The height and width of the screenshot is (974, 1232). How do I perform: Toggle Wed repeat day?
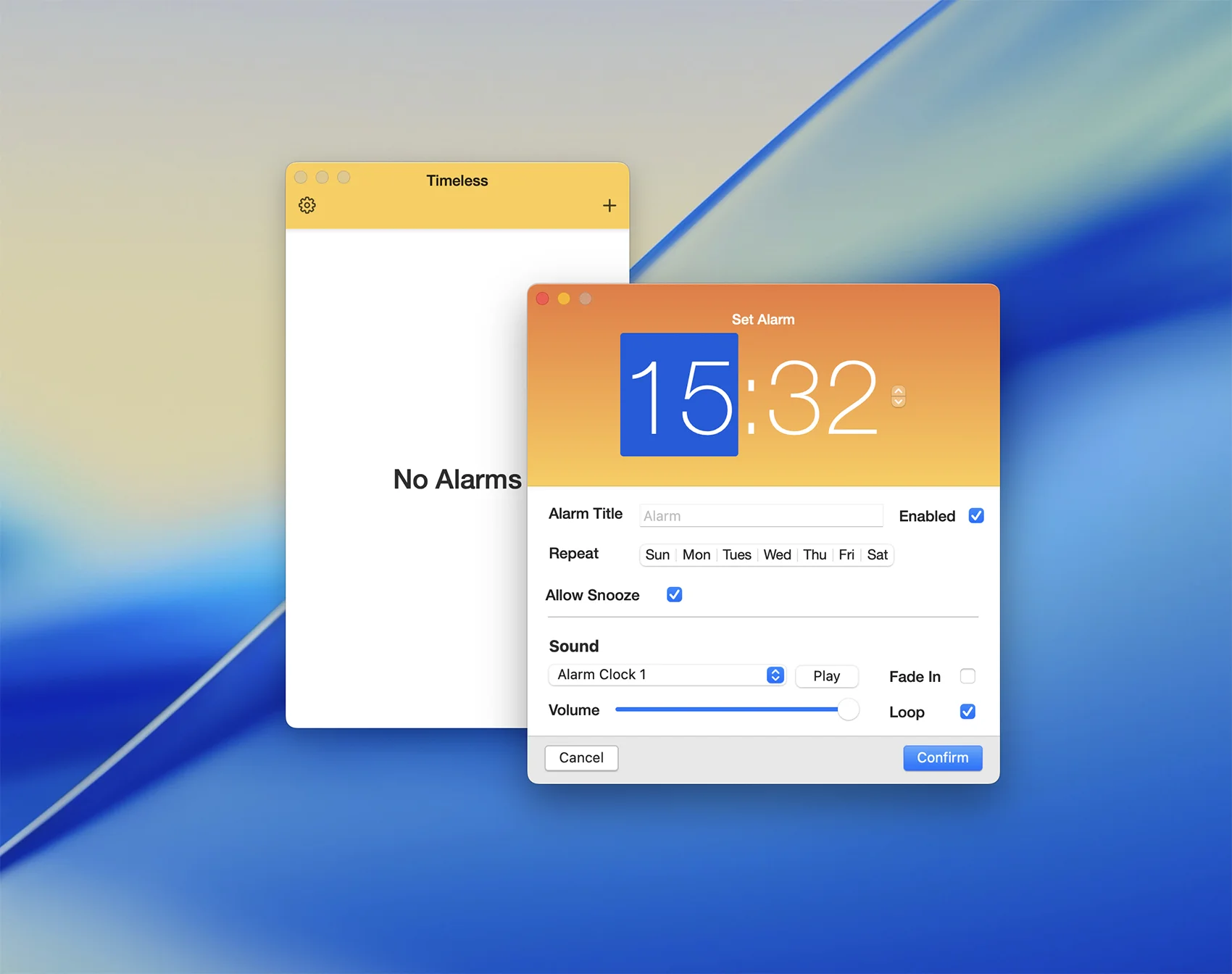click(777, 555)
